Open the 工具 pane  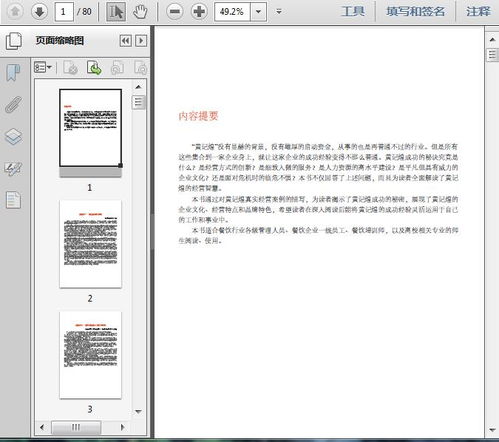point(352,12)
